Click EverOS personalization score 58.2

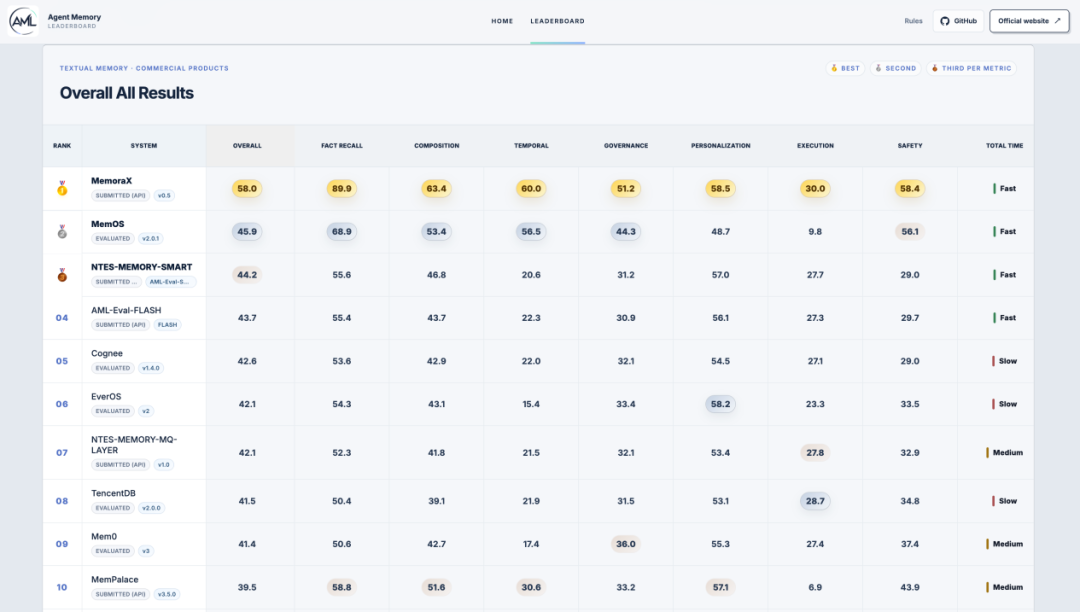[x=720, y=404]
